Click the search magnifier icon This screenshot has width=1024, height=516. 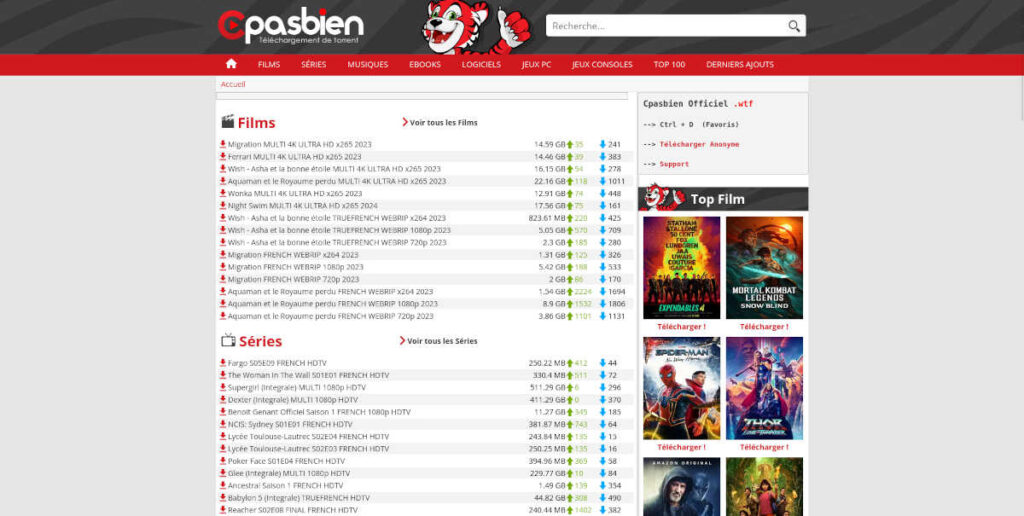pyautogui.click(x=793, y=26)
